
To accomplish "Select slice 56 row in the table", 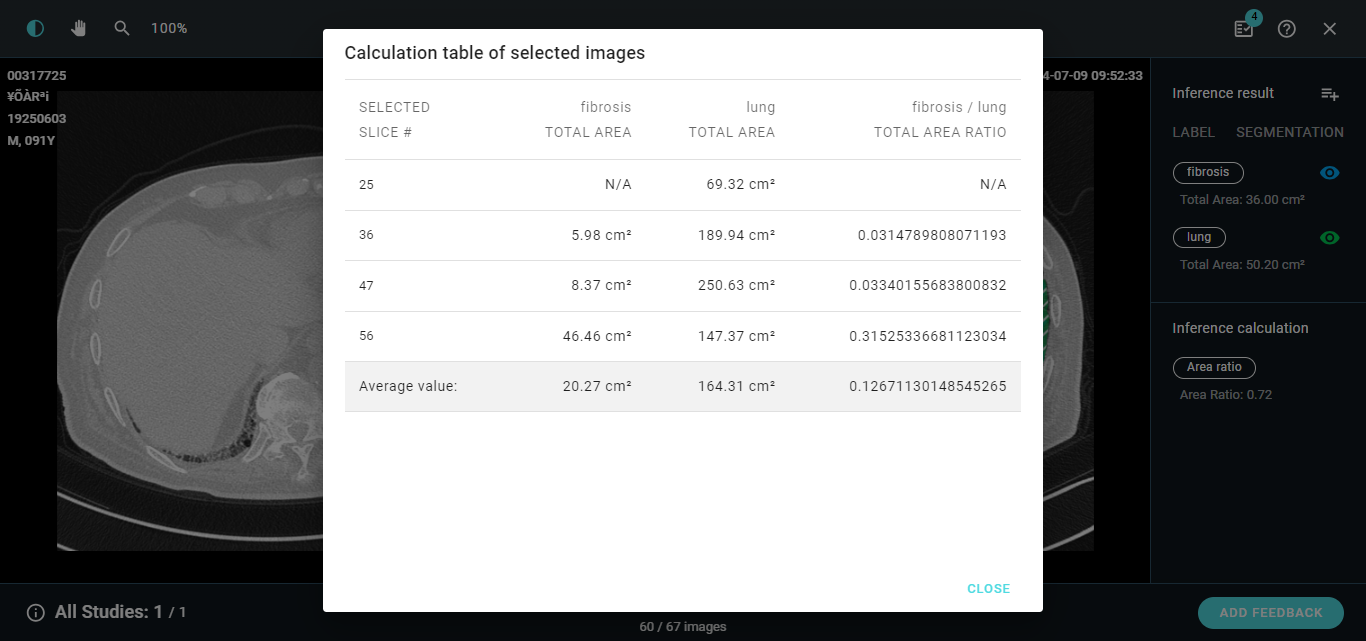I will coord(682,336).
